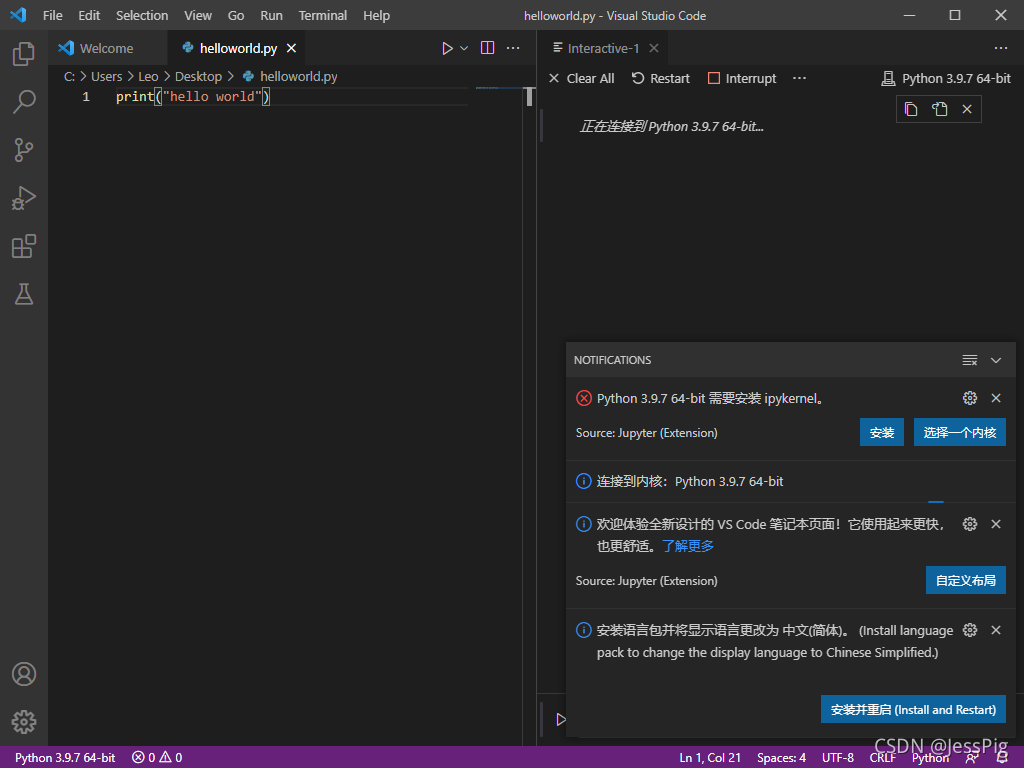This screenshot has height=768, width=1024.
Task: Click the 自定义布局 button
Action: coord(966,580)
